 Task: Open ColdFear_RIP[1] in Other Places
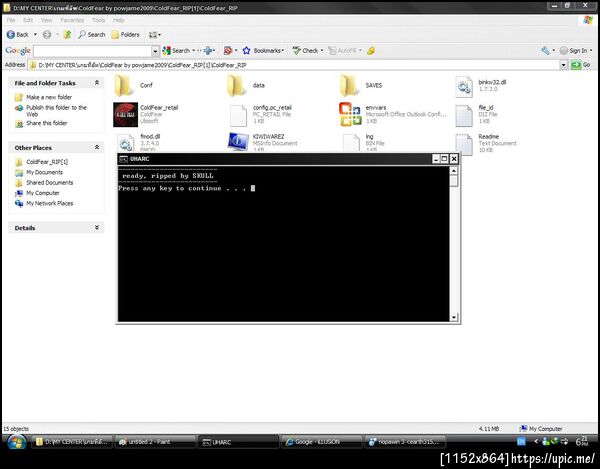pyautogui.click(x=47, y=162)
